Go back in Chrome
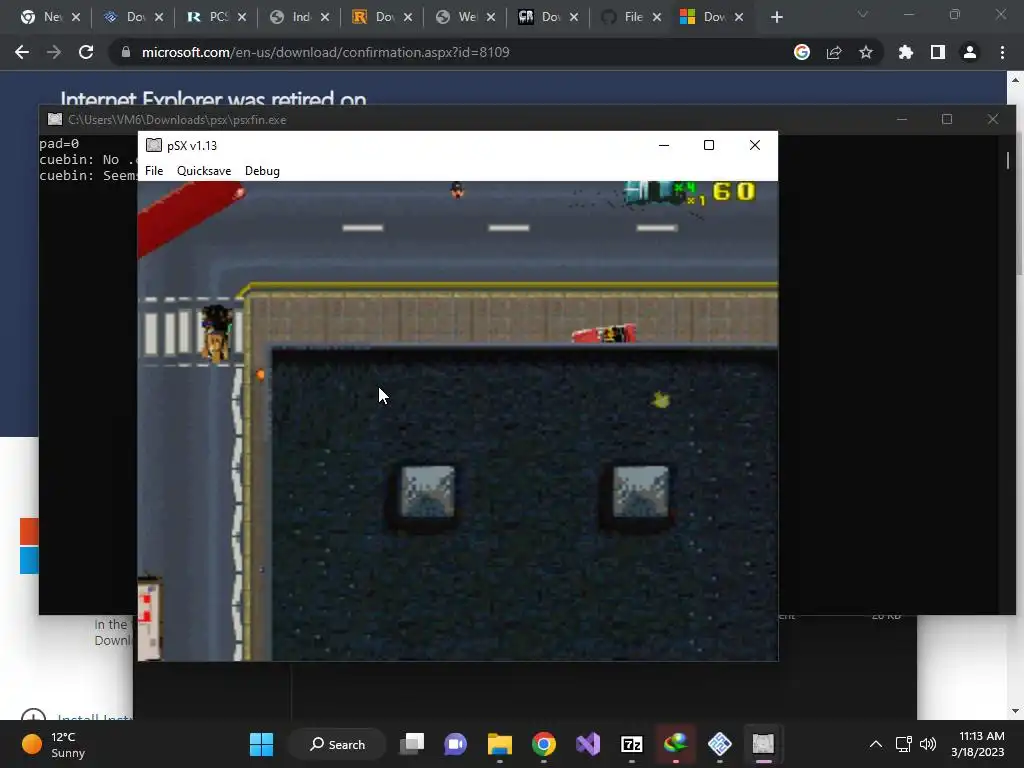The width and height of the screenshot is (1024, 768). click(22, 52)
